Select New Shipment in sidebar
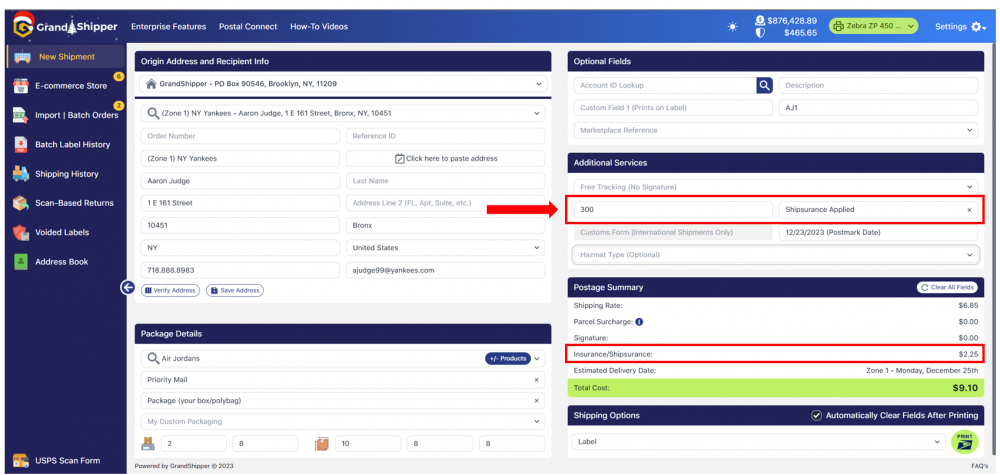This screenshot has width=1000, height=475. pos(66,57)
